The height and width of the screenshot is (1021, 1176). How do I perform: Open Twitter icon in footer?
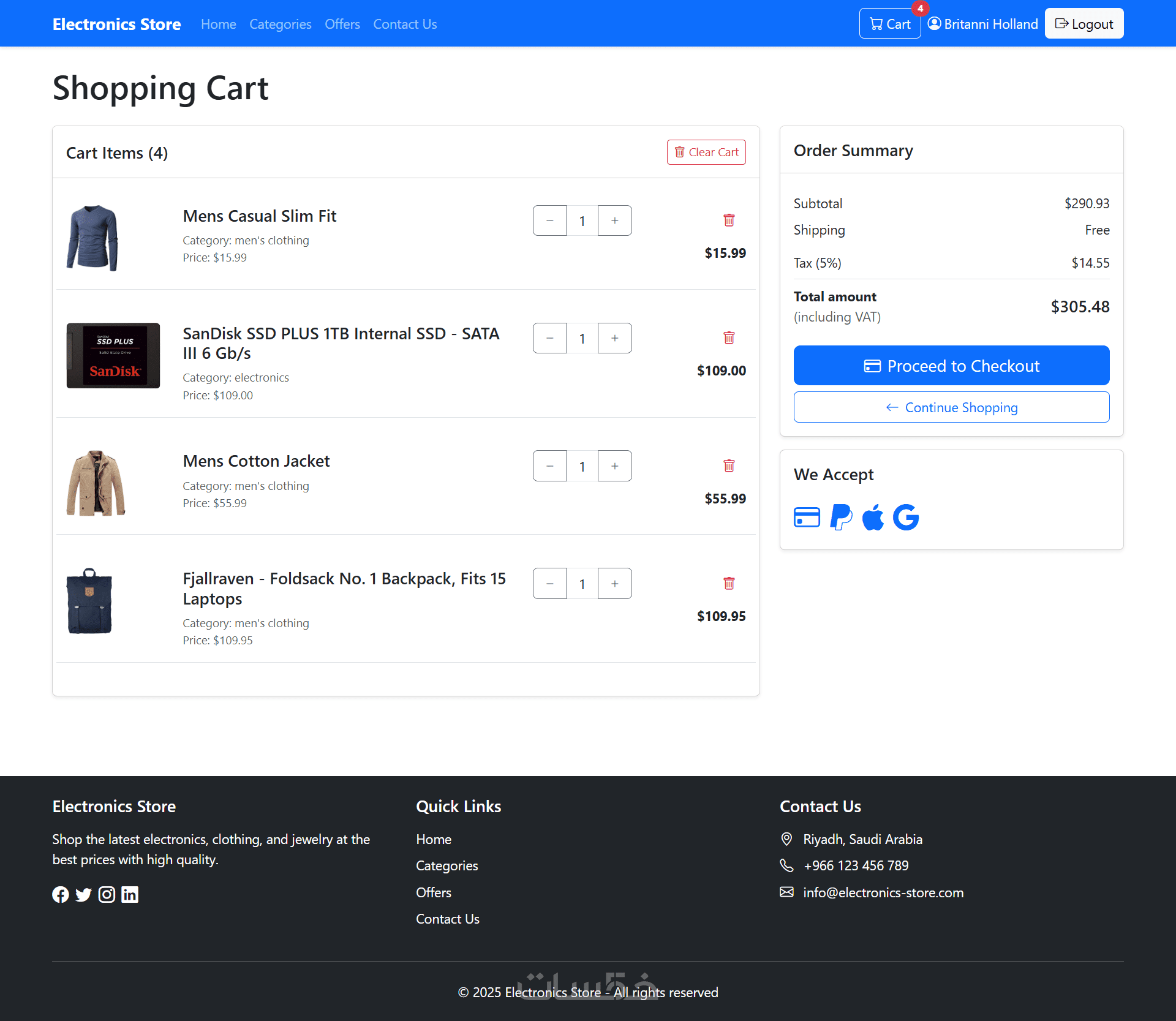83,895
